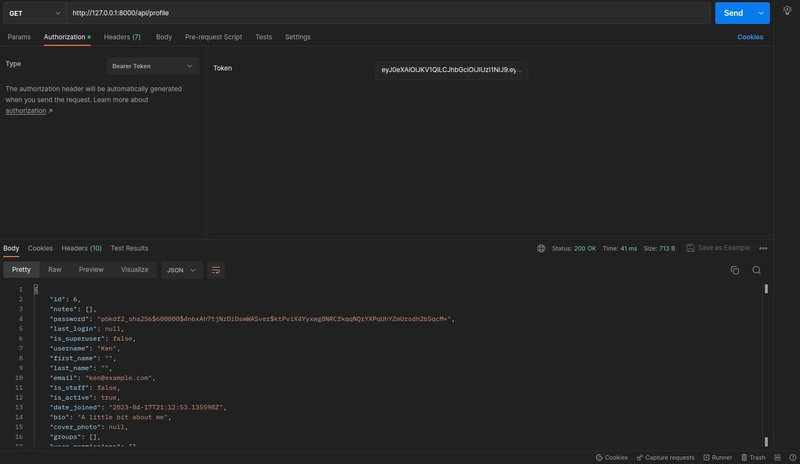Click the "bio" line in response
800x464 pixels.
110,418
